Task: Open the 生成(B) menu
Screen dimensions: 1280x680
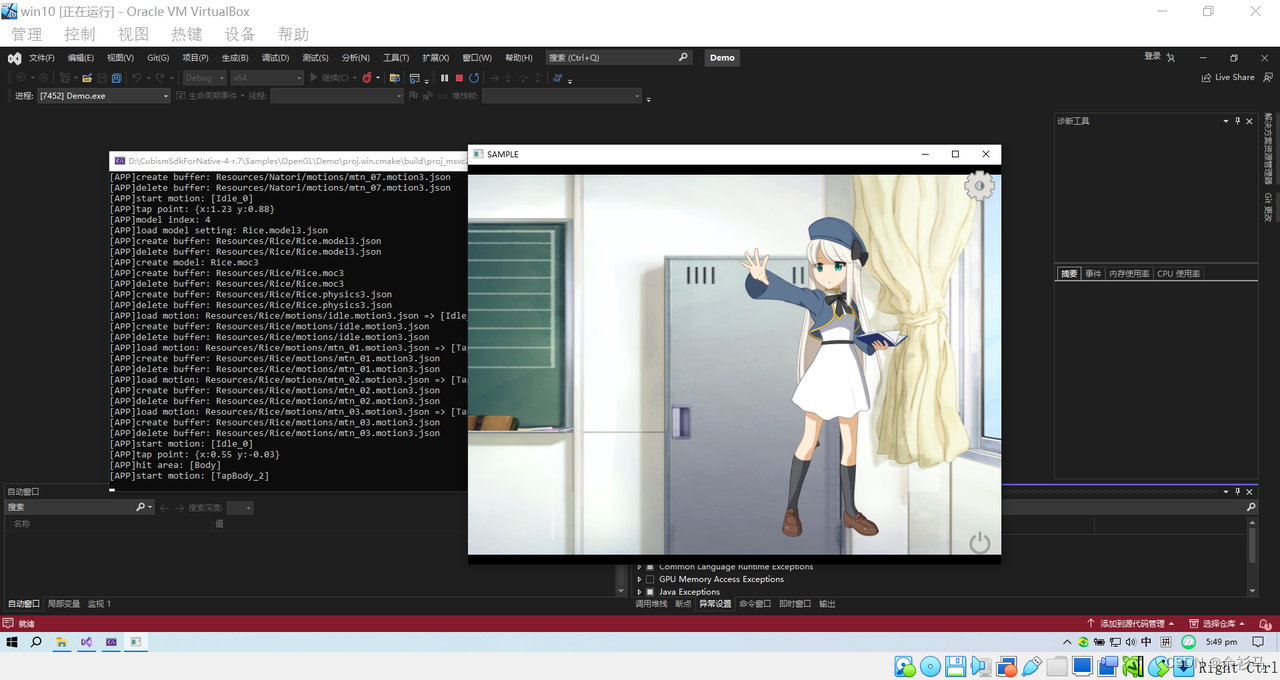Action: pyautogui.click(x=235, y=58)
